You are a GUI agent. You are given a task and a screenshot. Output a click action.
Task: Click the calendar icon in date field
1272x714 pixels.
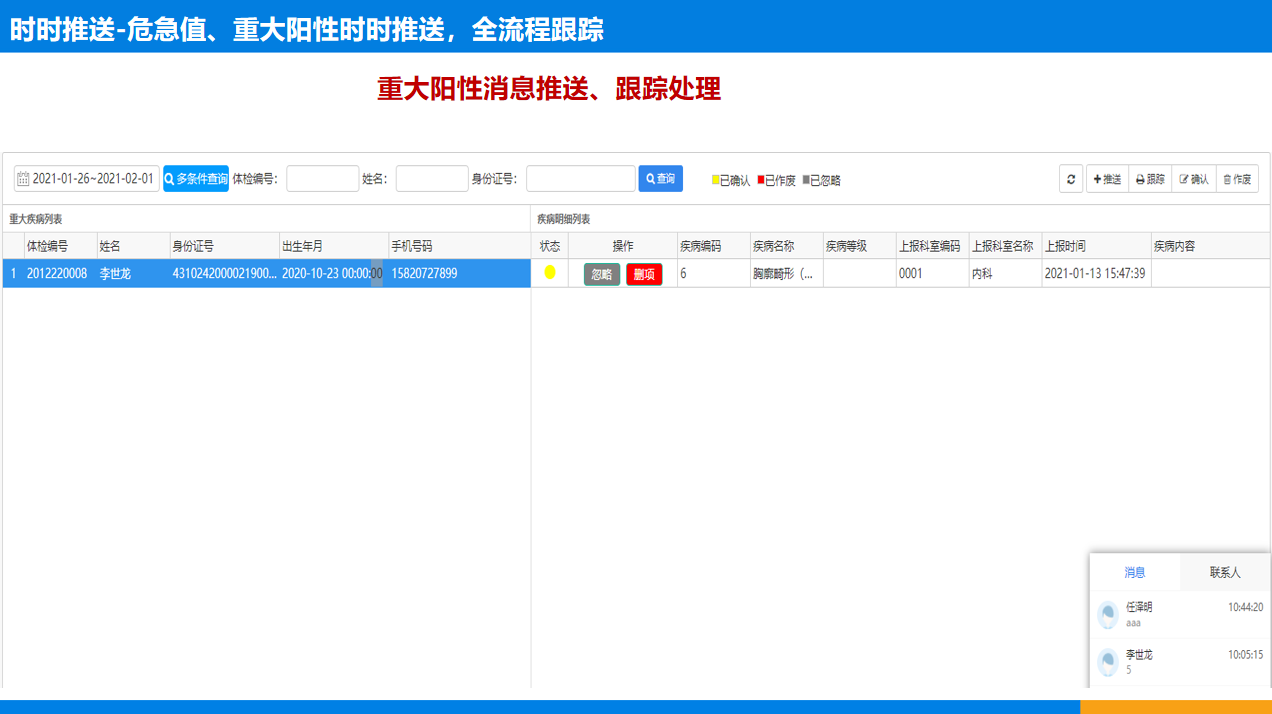click(x=23, y=179)
